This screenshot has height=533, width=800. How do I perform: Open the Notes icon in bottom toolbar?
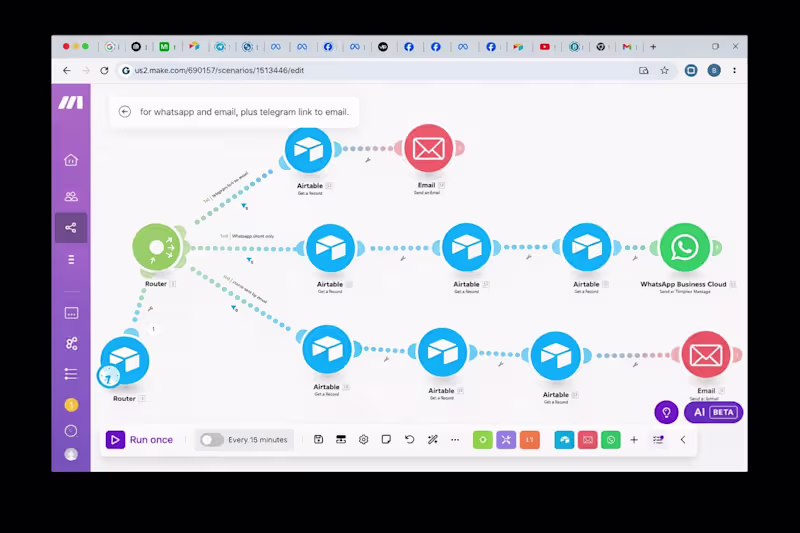[386, 439]
